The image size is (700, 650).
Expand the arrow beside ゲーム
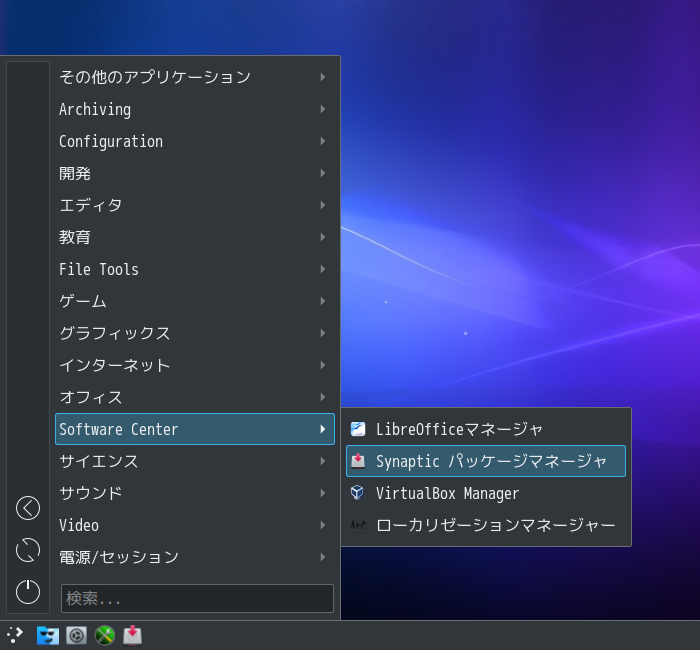(323, 301)
